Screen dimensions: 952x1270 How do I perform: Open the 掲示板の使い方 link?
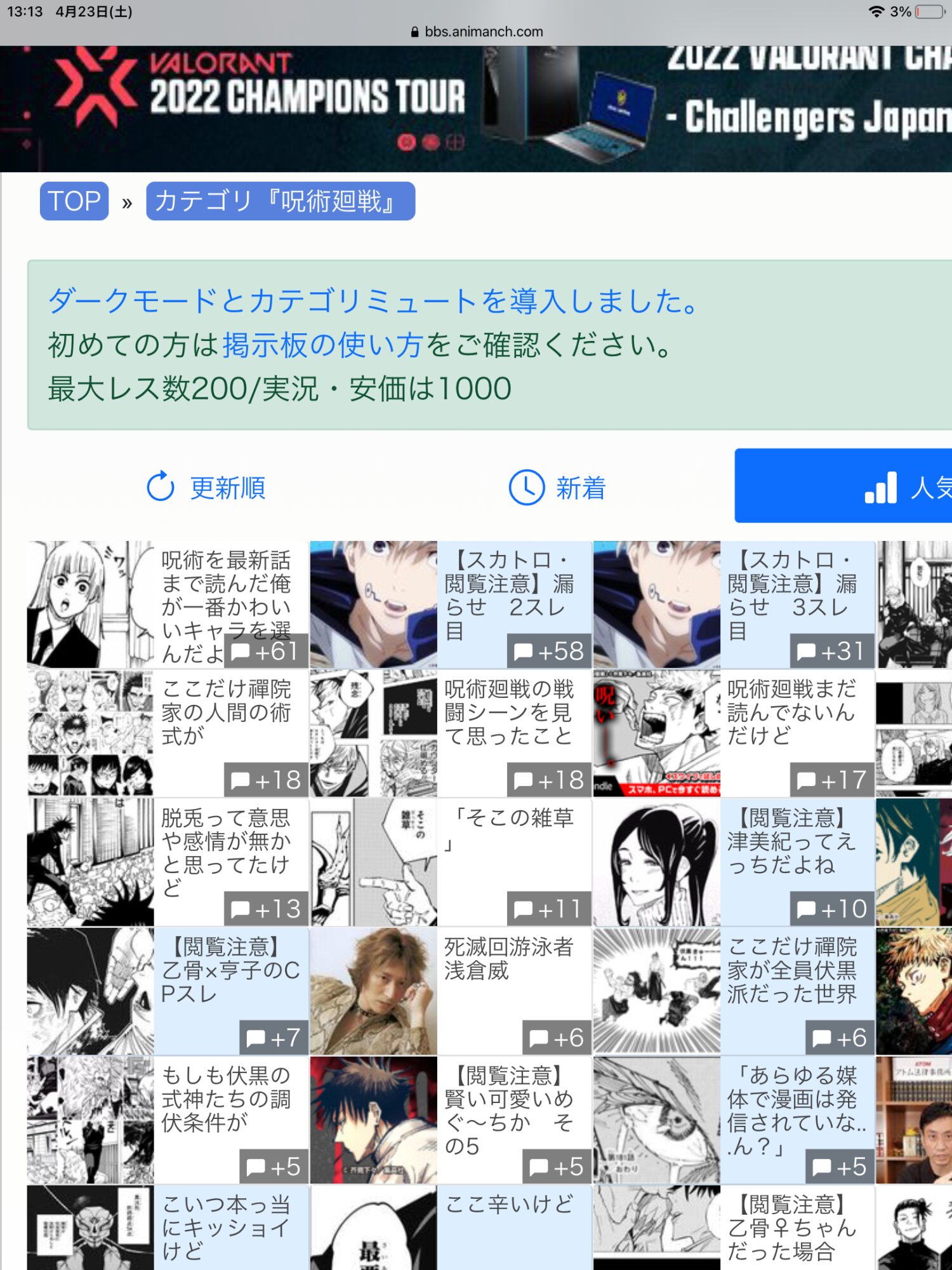(x=322, y=345)
